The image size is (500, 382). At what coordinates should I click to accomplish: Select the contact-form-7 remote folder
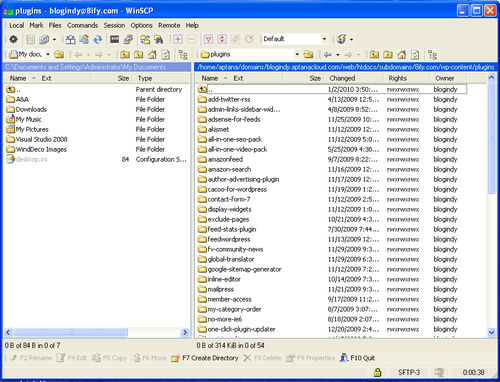(224, 199)
